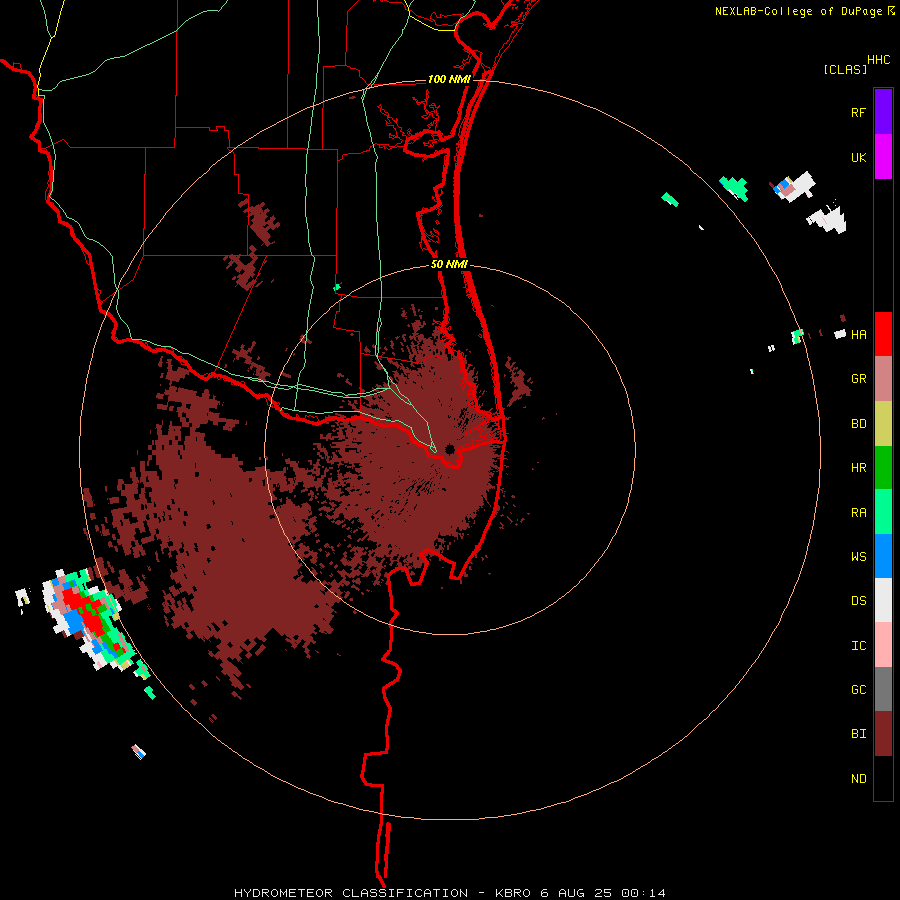Click the "RA" legend label
The image size is (900, 900).
click(858, 513)
